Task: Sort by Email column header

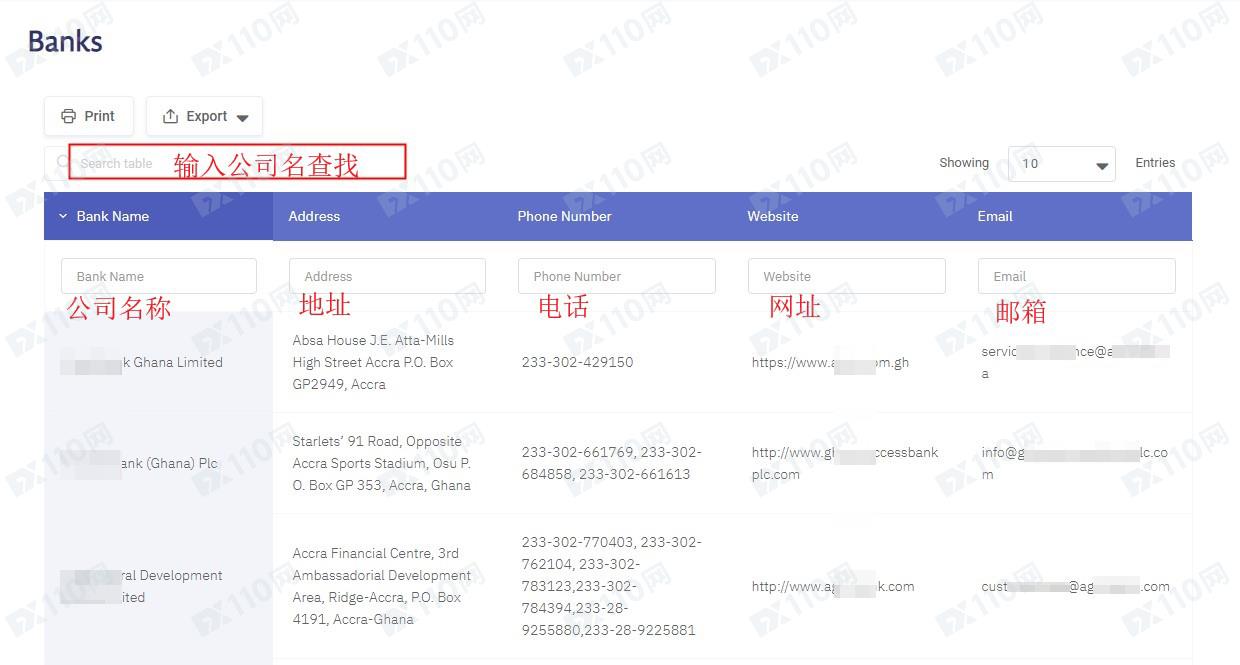Action: coord(994,216)
